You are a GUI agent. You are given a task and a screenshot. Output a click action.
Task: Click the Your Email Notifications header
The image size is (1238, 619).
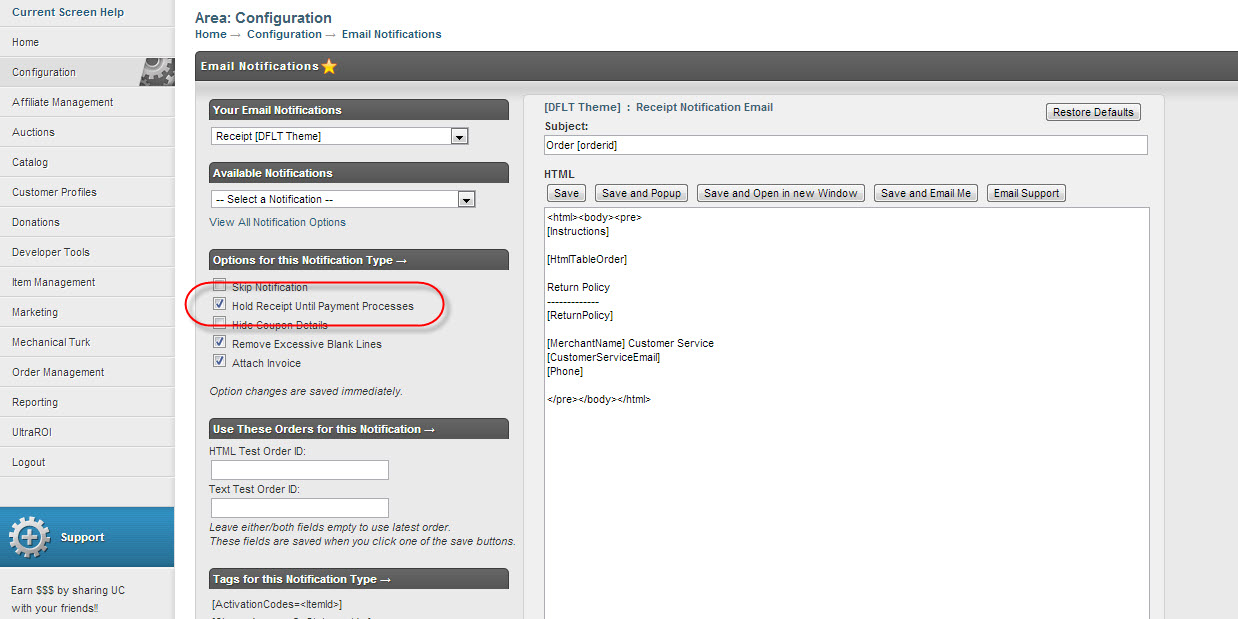pos(359,110)
